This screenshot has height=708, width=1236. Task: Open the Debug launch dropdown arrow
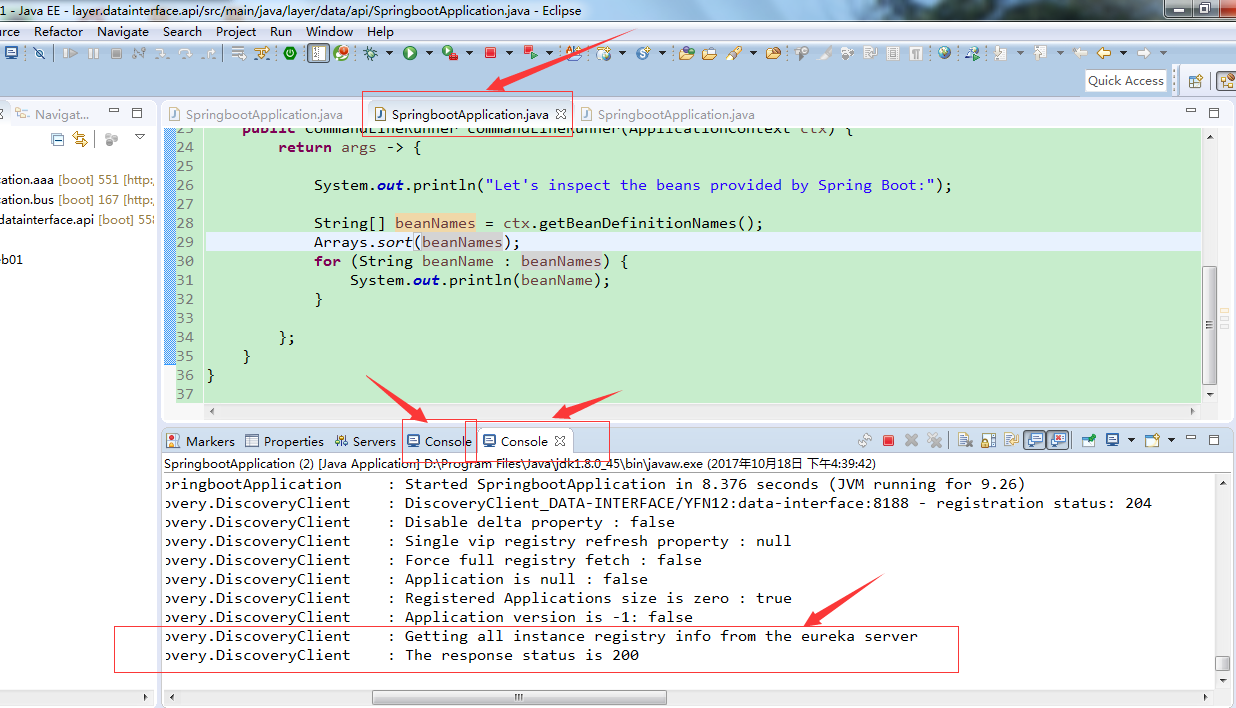388,53
